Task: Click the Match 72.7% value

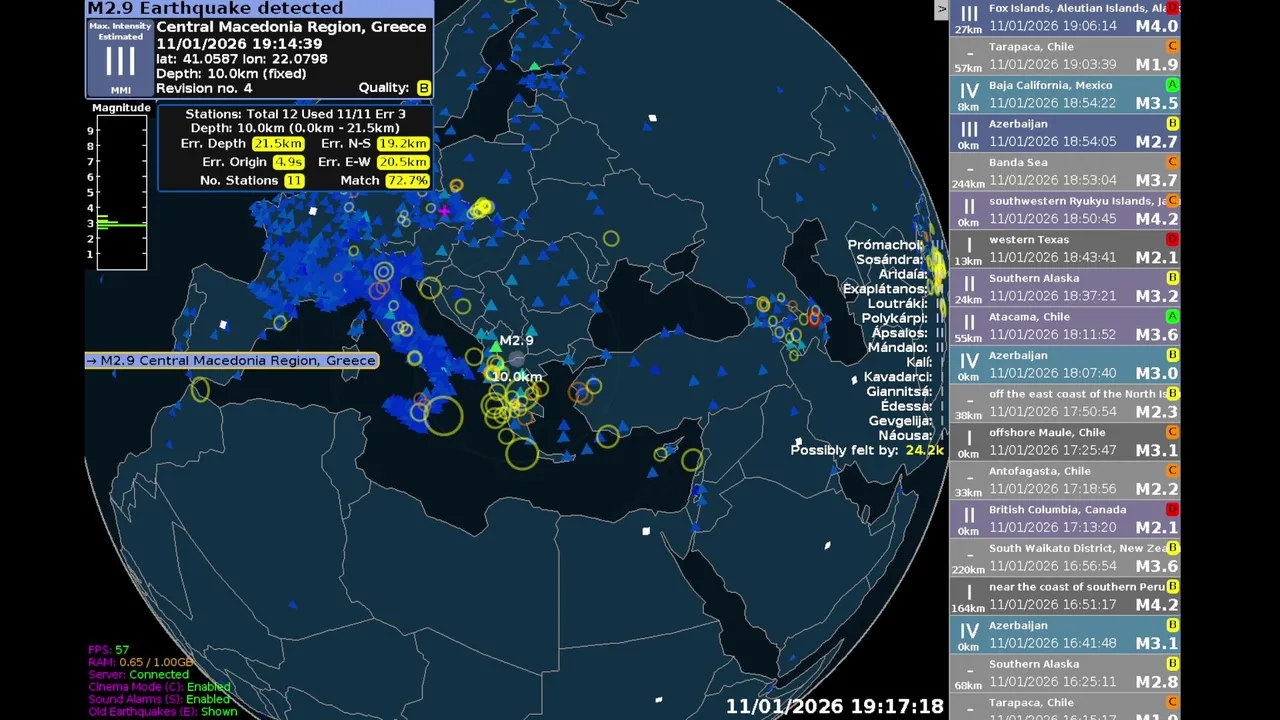Action: [407, 181]
